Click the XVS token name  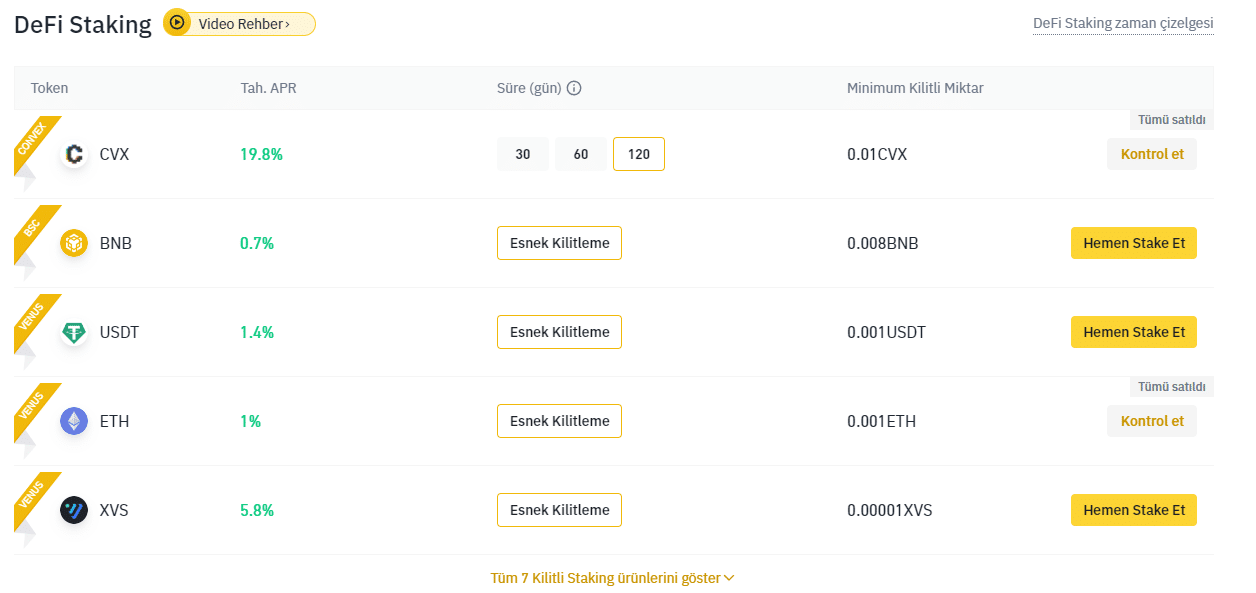[114, 510]
